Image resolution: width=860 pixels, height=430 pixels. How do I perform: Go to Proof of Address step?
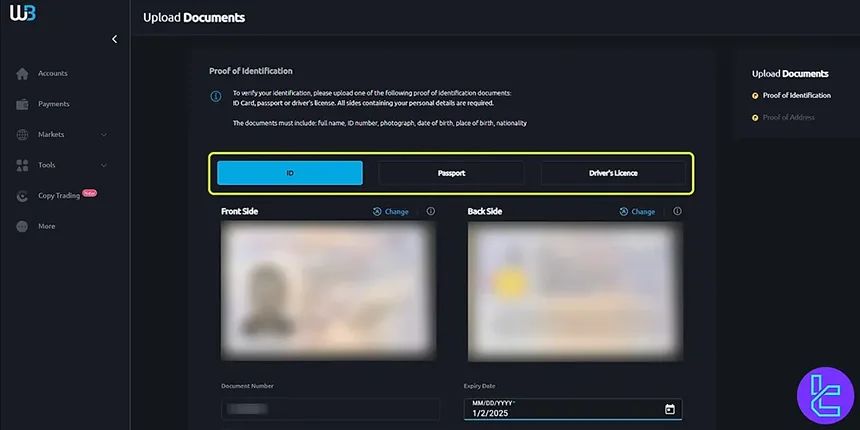coord(788,117)
